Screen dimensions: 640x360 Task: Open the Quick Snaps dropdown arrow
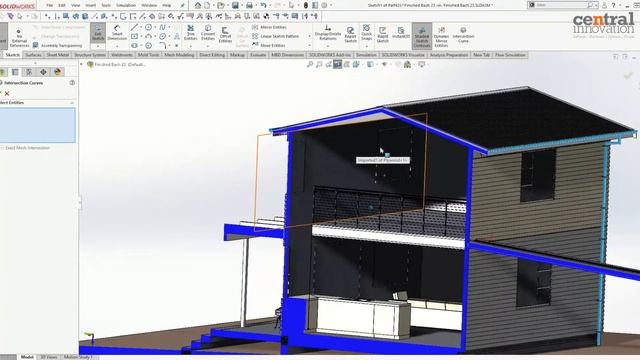(367, 45)
